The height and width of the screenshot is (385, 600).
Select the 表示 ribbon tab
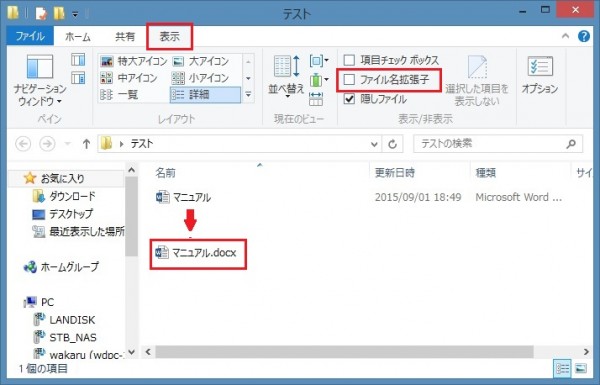tap(170, 37)
